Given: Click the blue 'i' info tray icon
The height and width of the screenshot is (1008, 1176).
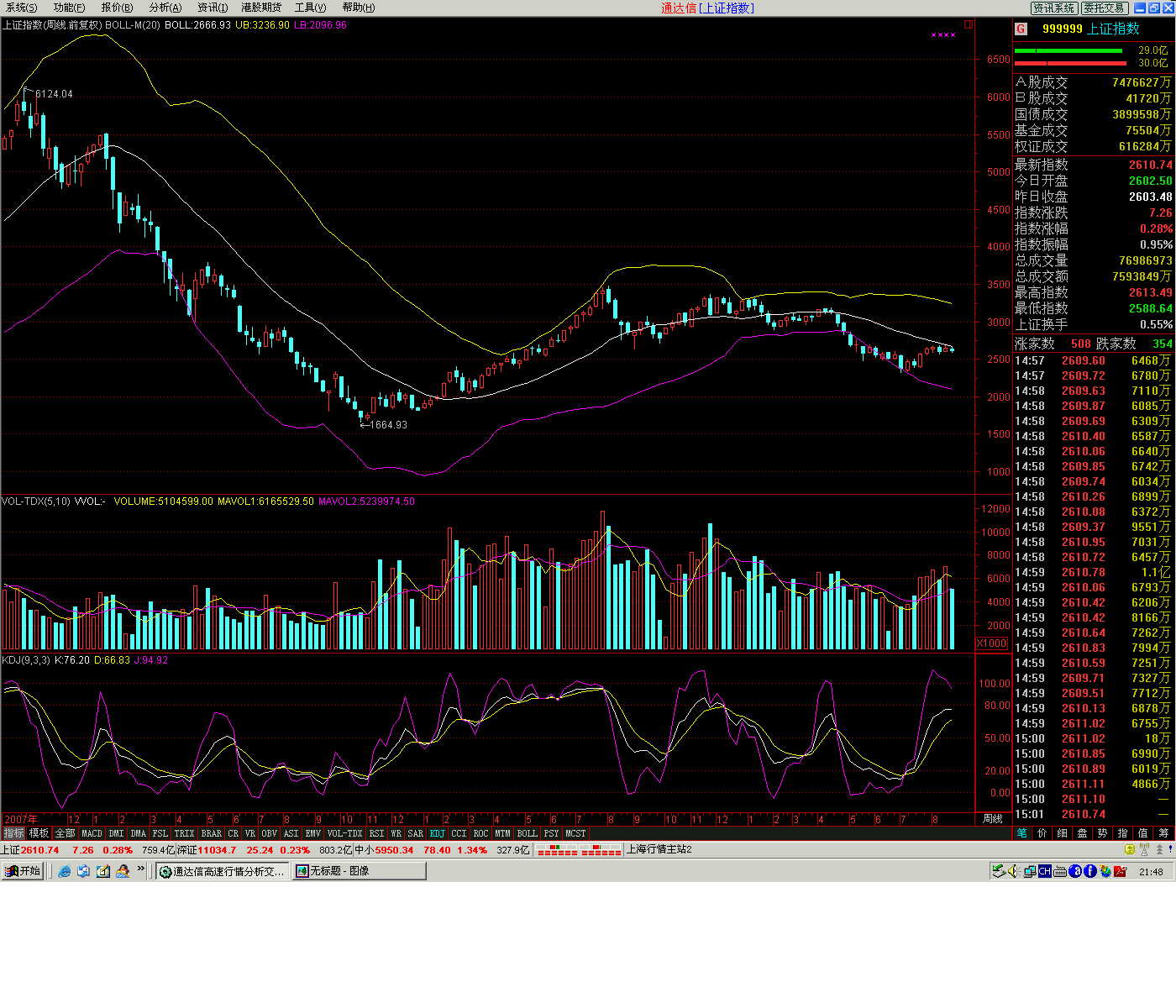Looking at the screenshot, I should coord(1090,871).
